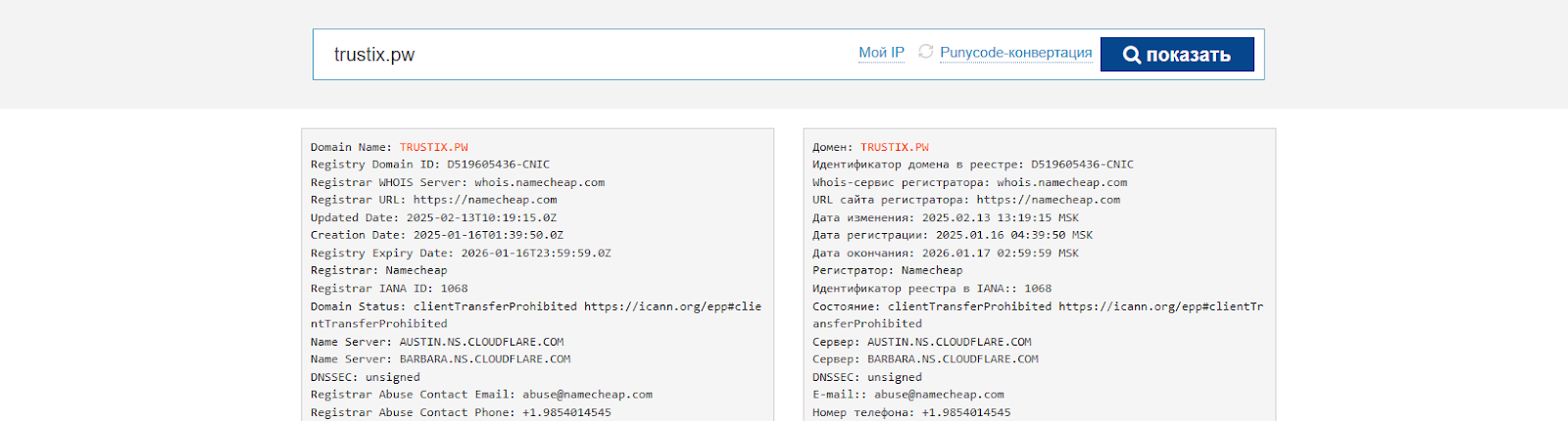
Task: Click red TRUSTIX.PW in English panel
Action: [x=433, y=147]
